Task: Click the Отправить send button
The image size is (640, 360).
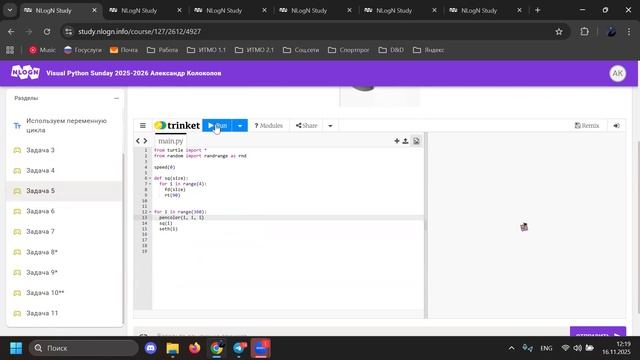Action: 598,332
